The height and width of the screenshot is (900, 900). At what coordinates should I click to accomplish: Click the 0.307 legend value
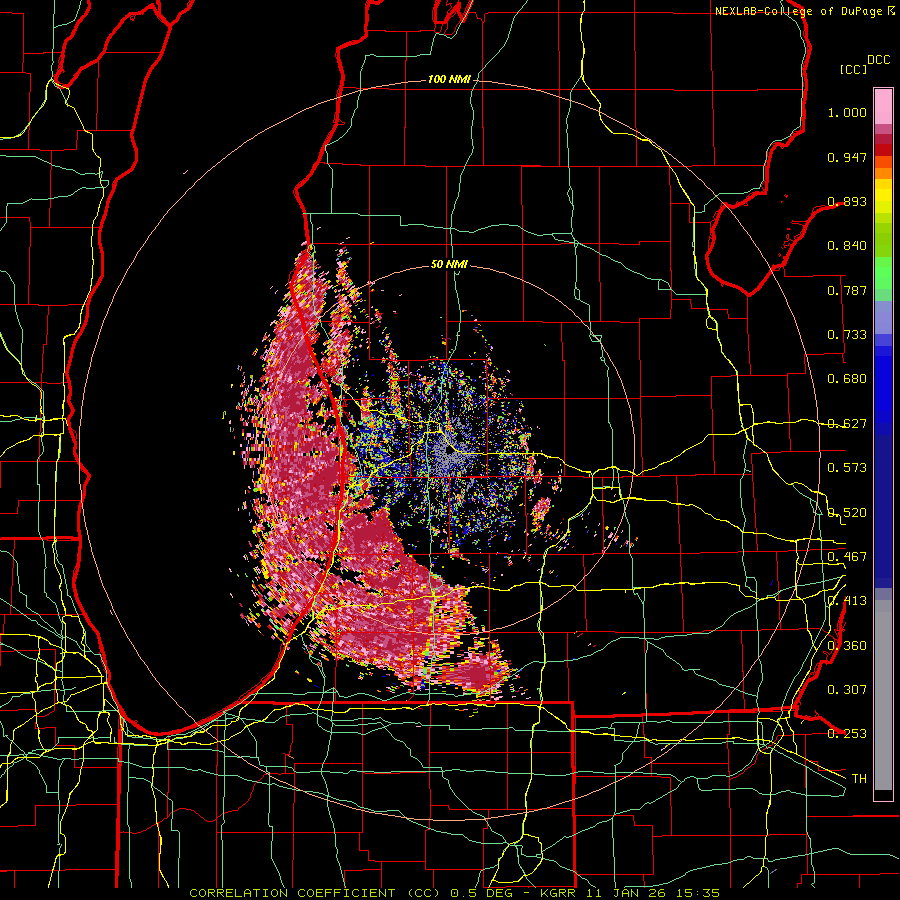(x=847, y=690)
